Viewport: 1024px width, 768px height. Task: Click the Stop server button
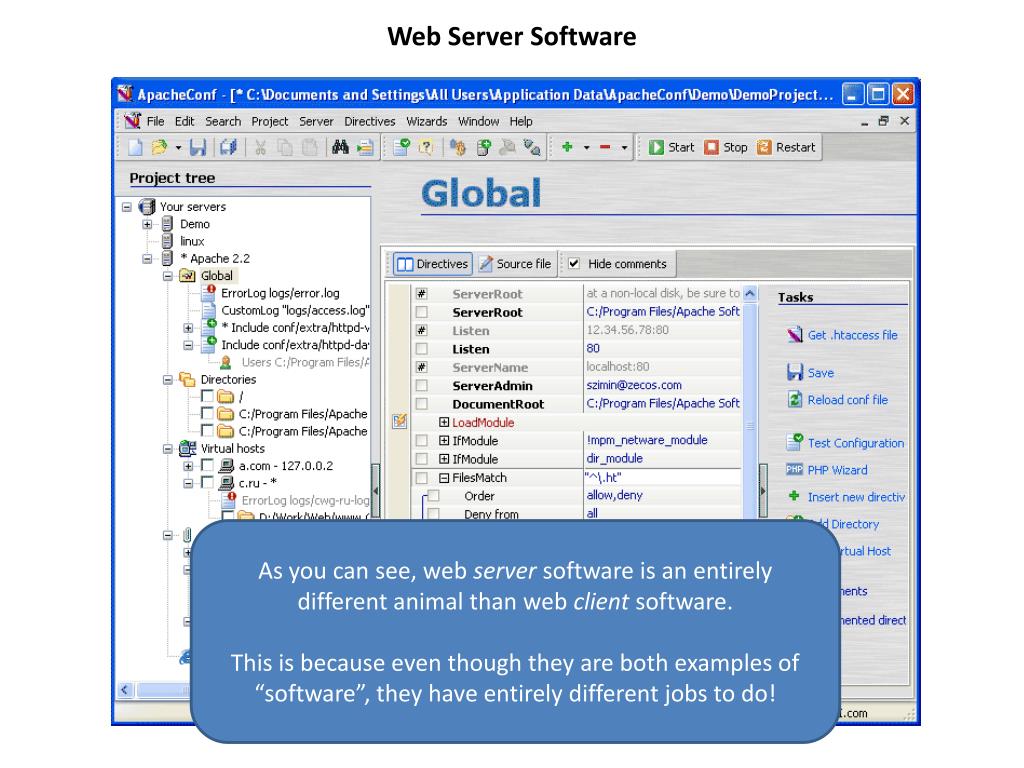coord(726,148)
